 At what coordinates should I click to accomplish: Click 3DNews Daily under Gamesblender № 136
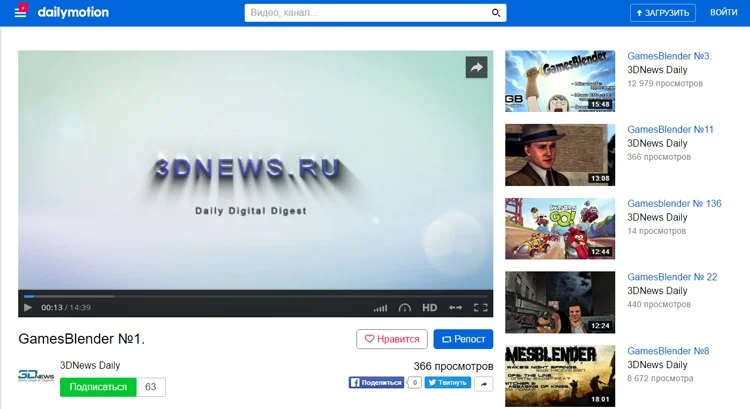tap(657, 217)
